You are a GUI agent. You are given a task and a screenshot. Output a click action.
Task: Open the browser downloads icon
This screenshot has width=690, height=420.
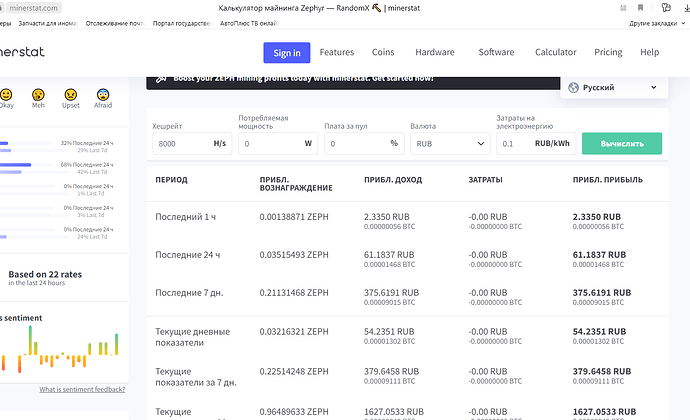pyautogui.click(x=687, y=8)
